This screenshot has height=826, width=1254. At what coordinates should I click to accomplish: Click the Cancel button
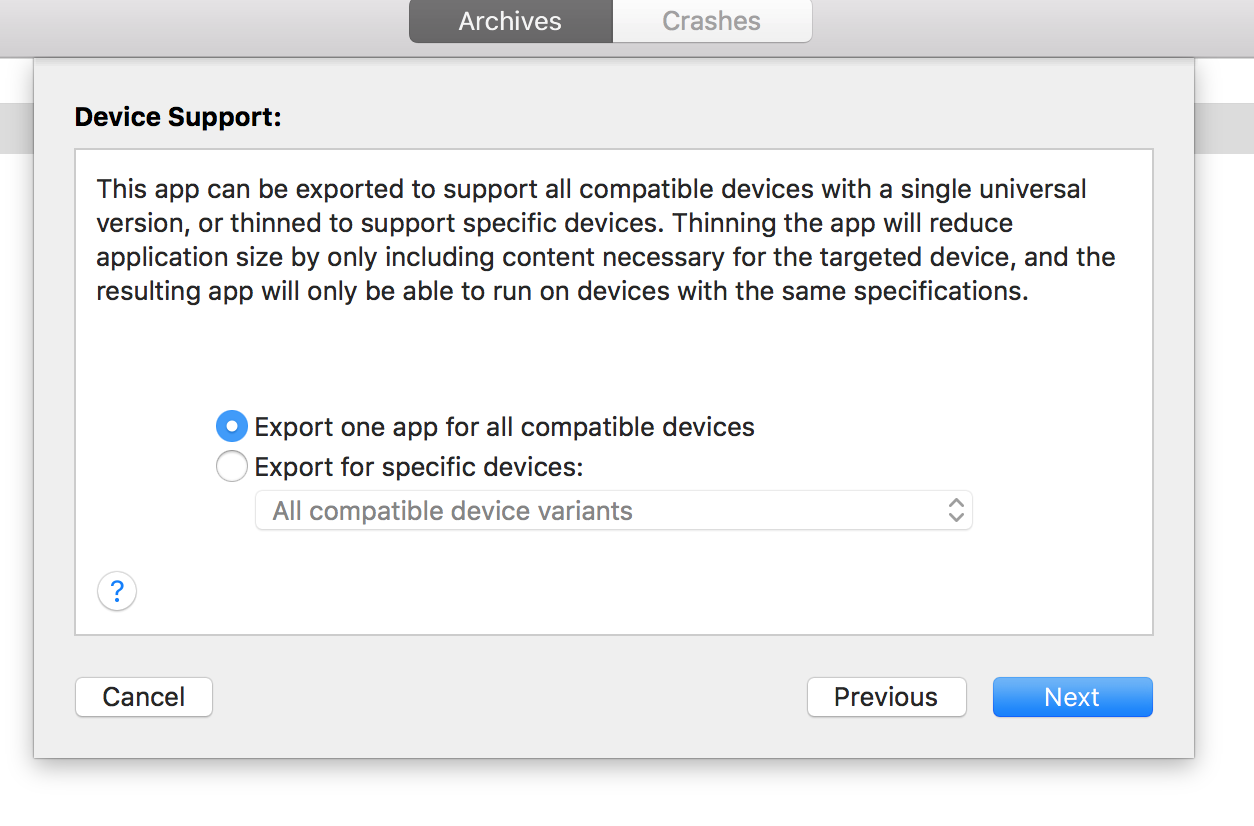coord(144,697)
